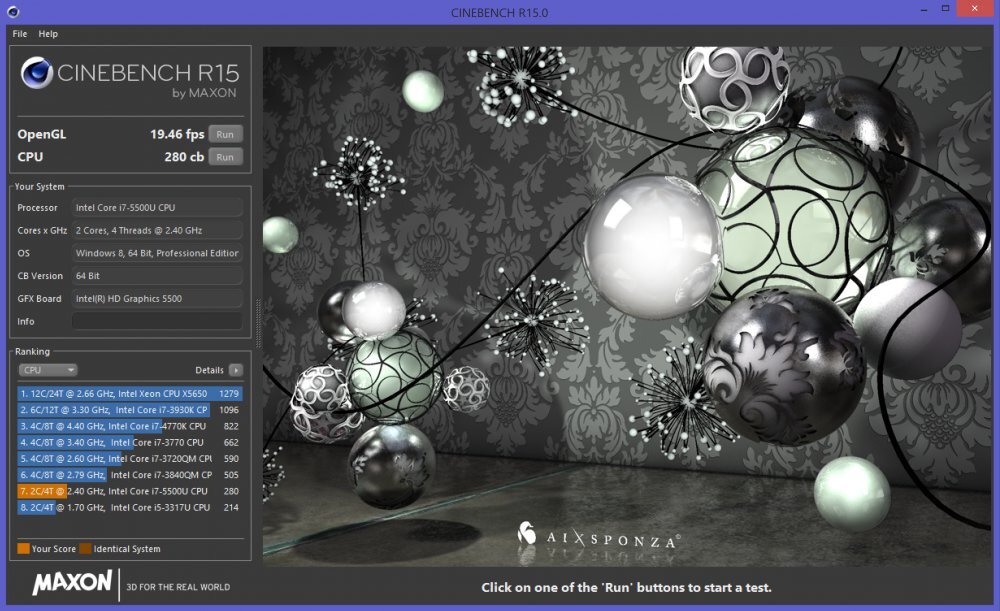Click the application icon in the title bar
This screenshot has height=611, width=1000.
[x=11, y=12]
